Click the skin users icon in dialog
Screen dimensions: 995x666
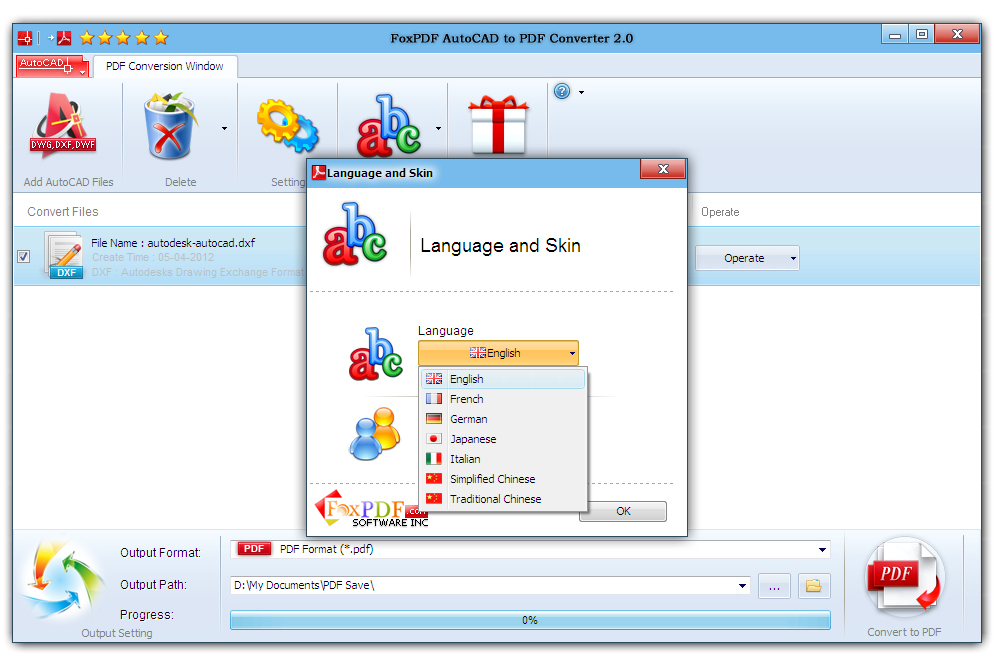[x=375, y=434]
